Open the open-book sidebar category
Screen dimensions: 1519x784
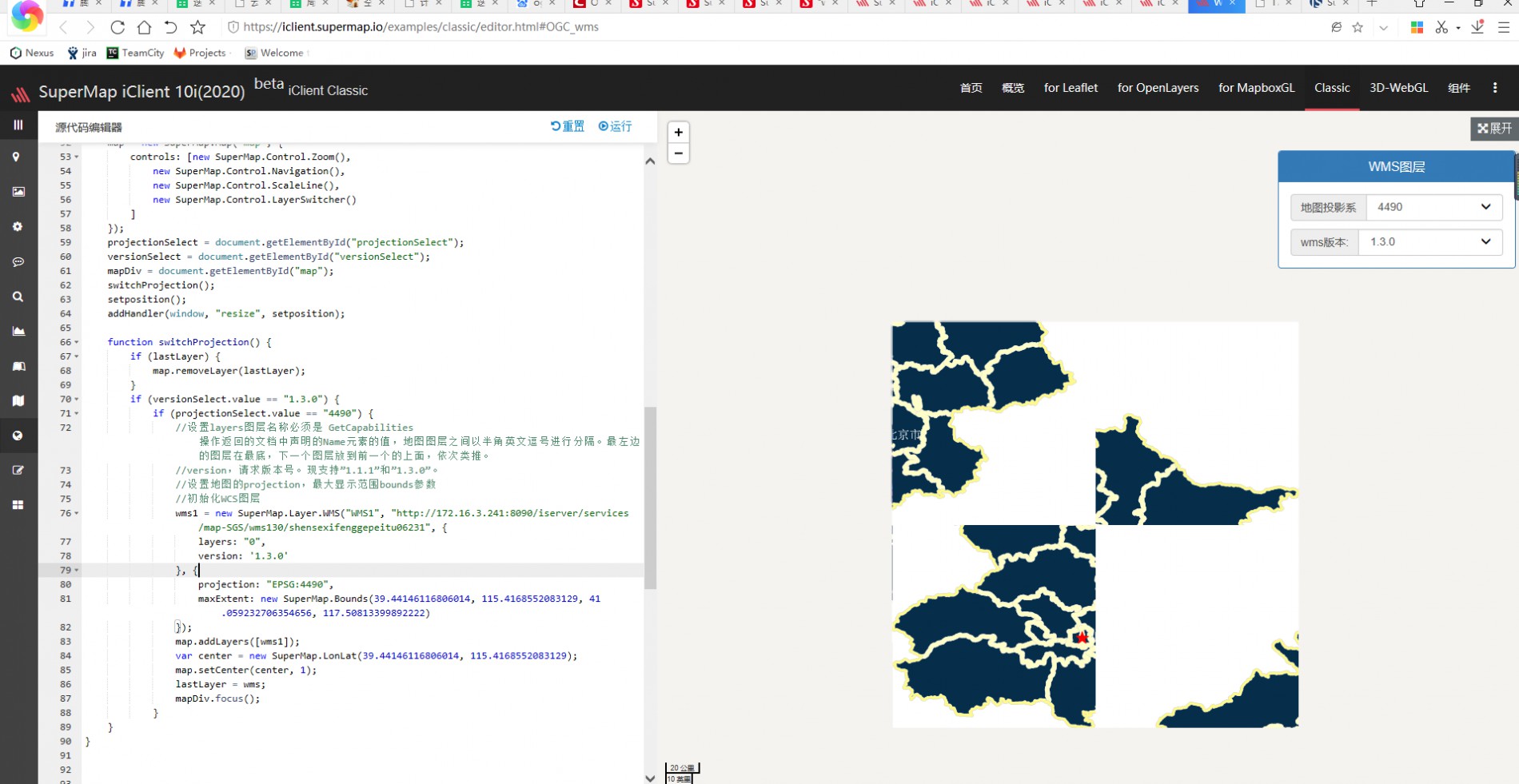[18, 366]
